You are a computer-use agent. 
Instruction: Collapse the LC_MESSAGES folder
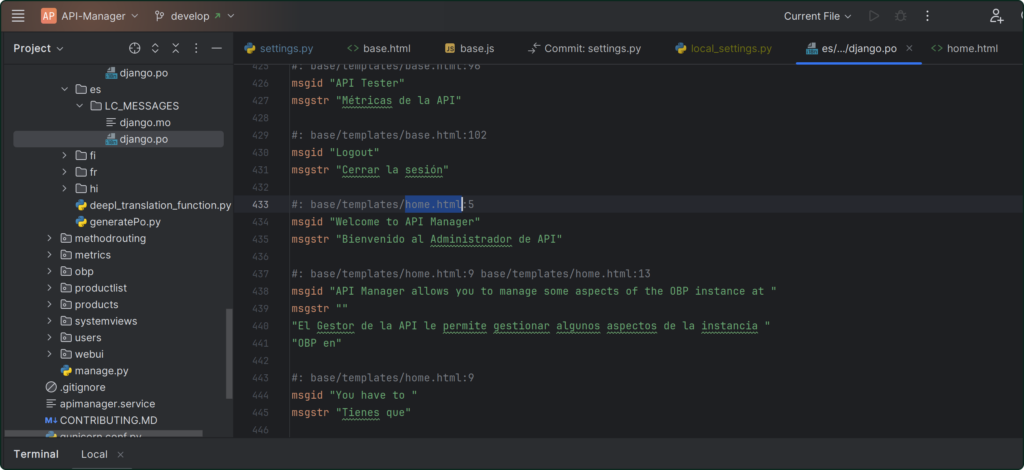[80, 106]
